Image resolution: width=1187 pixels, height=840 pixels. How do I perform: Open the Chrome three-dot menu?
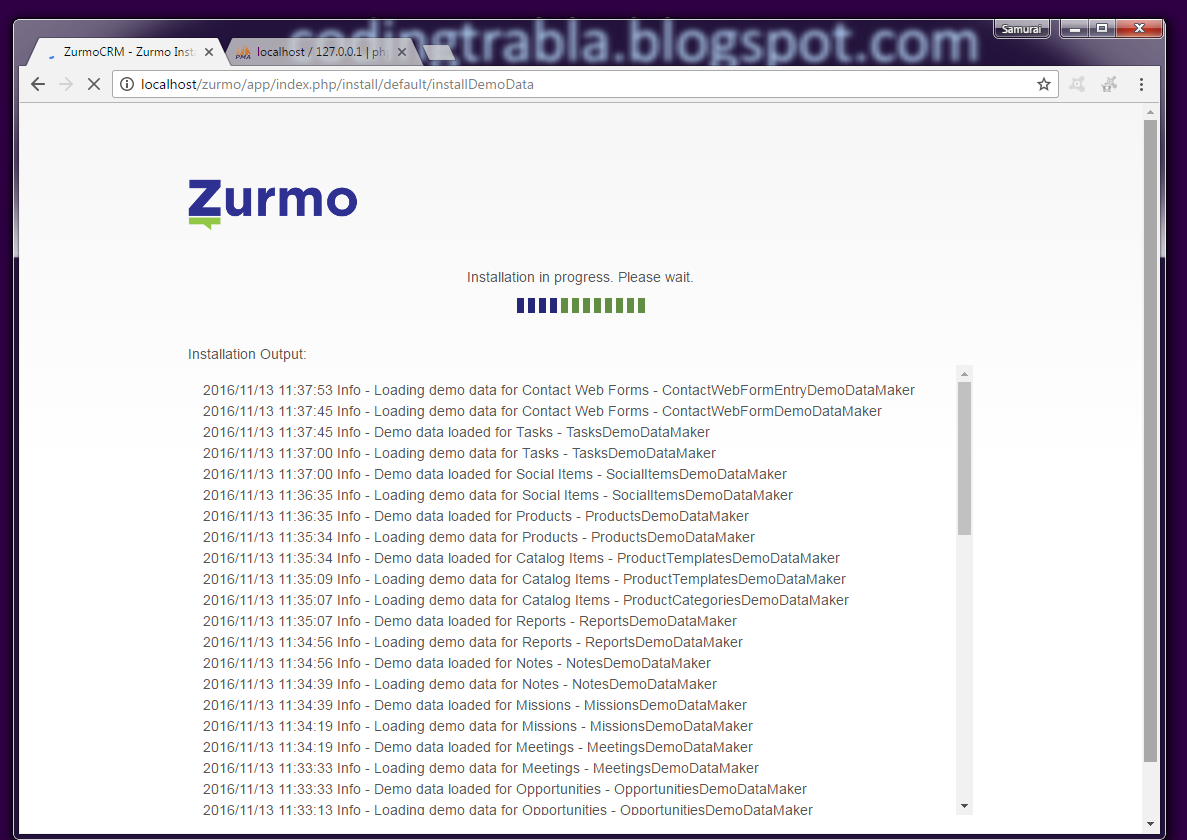pyautogui.click(x=1142, y=84)
